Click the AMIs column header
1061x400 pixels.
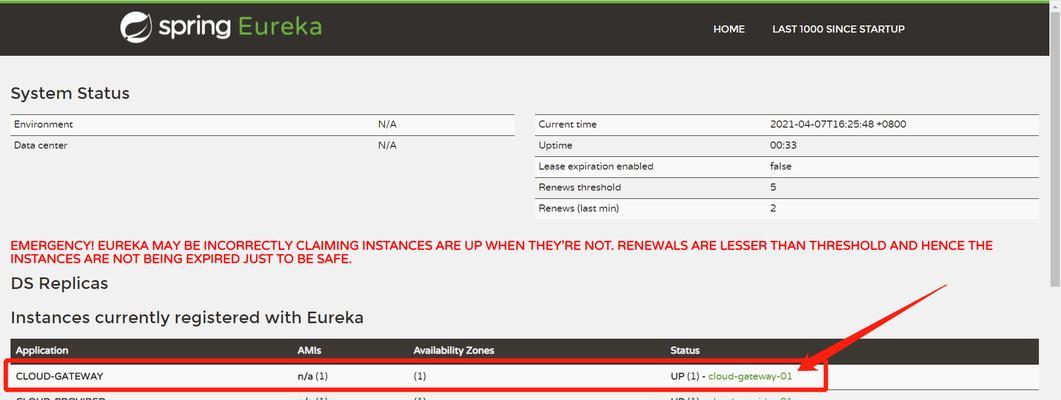pos(309,351)
